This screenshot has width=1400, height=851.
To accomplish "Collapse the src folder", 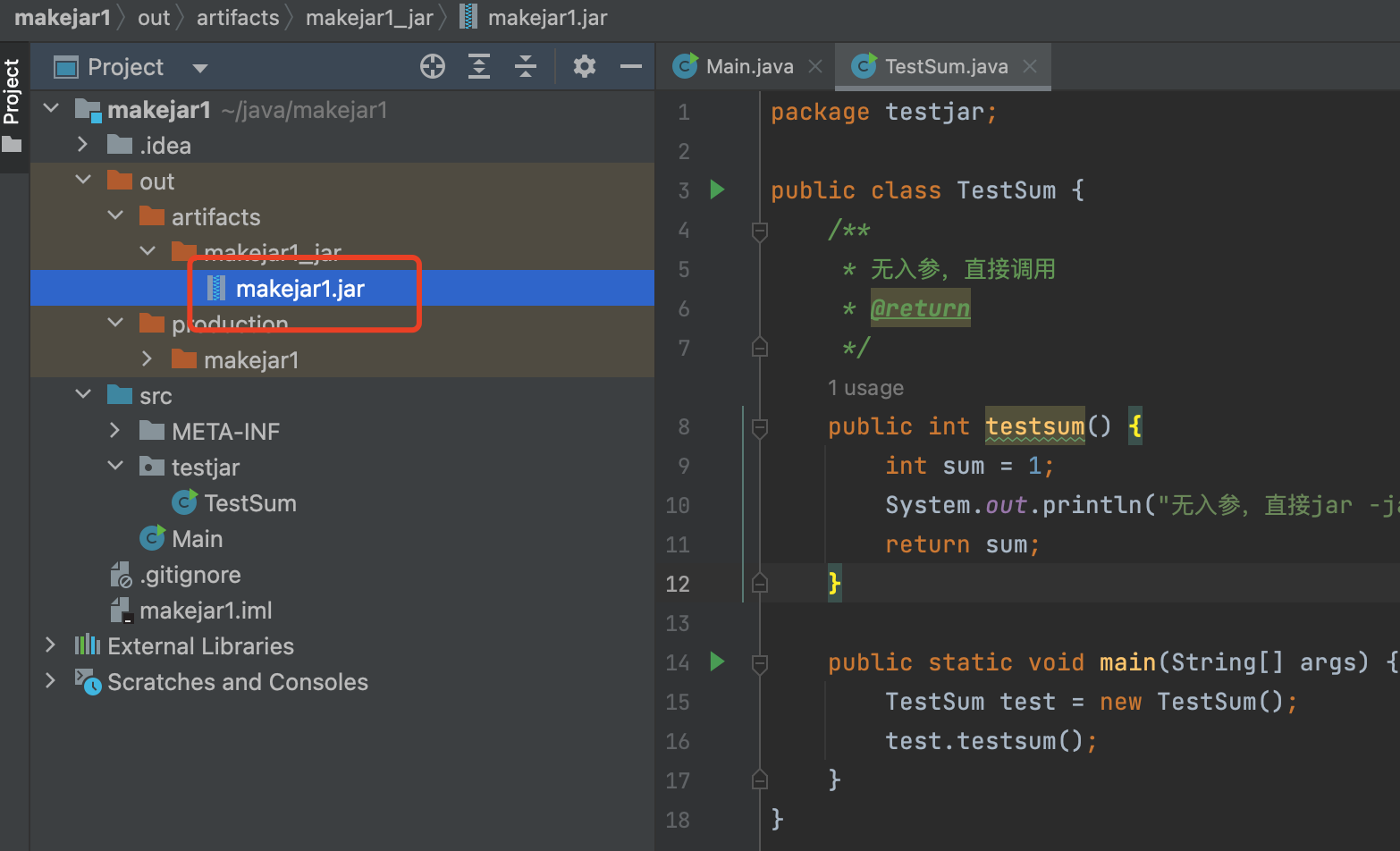I will [83, 395].
